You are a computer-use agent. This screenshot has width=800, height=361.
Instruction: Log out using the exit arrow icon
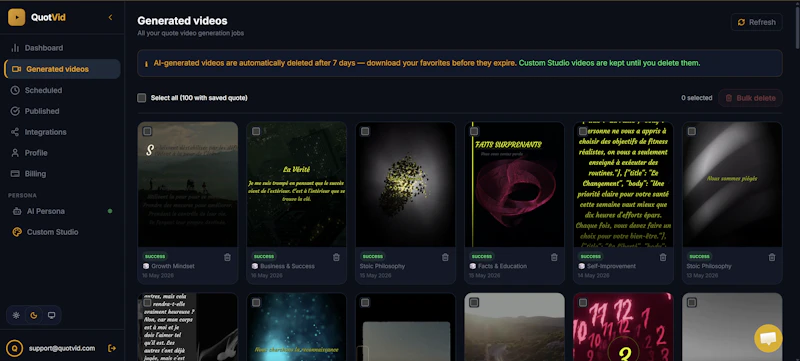point(112,348)
